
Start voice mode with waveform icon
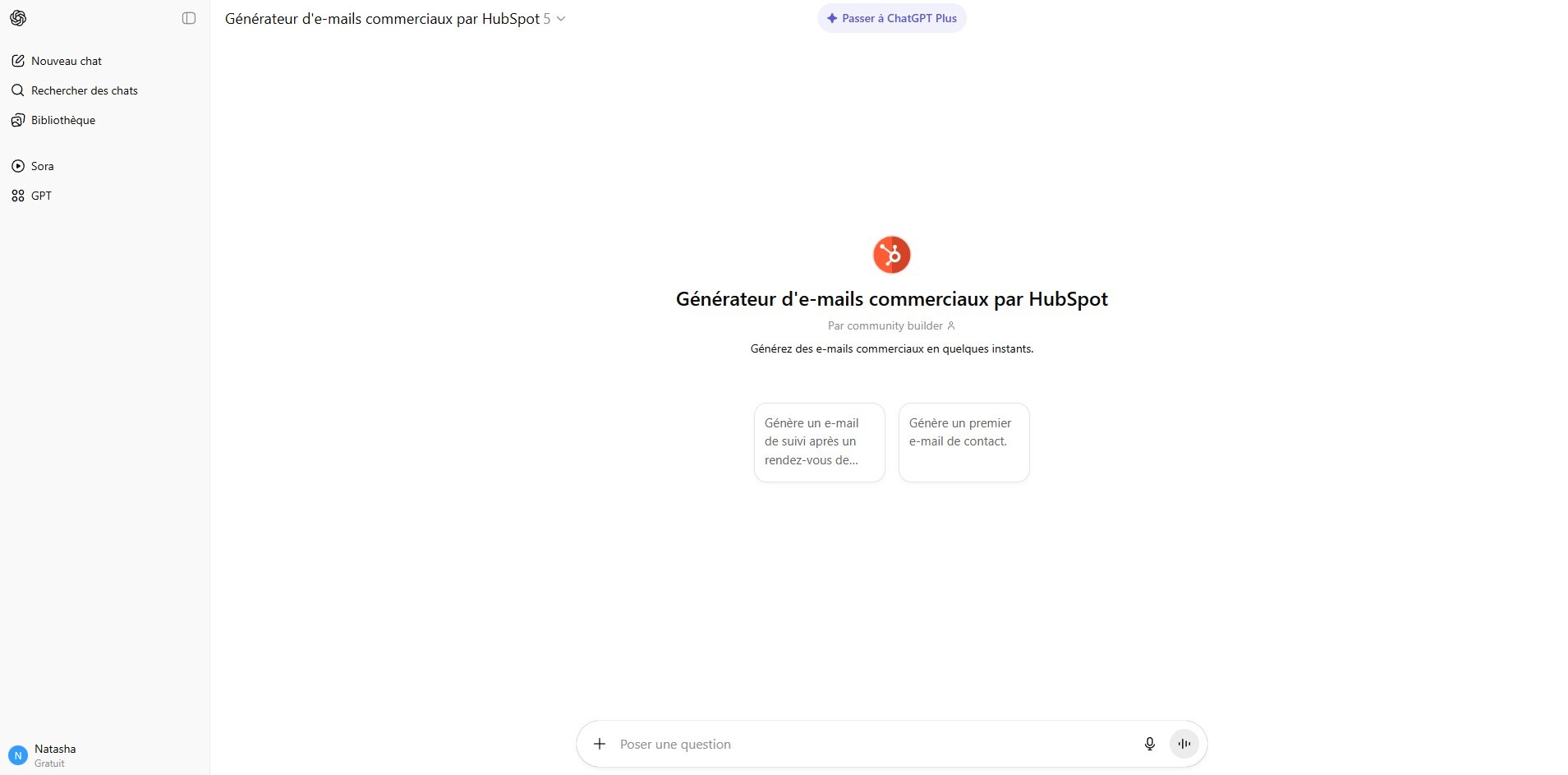click(x=1184, y=744)
